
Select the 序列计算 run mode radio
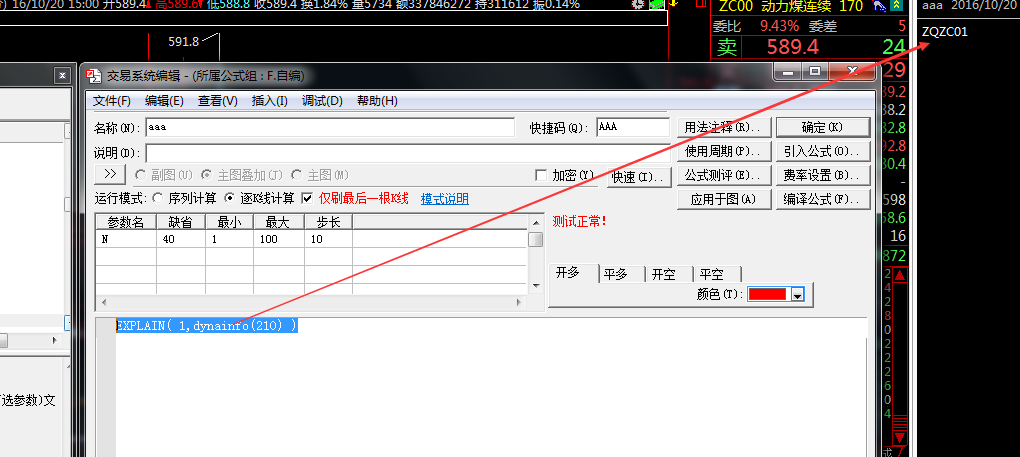click(x=157, y=198)
